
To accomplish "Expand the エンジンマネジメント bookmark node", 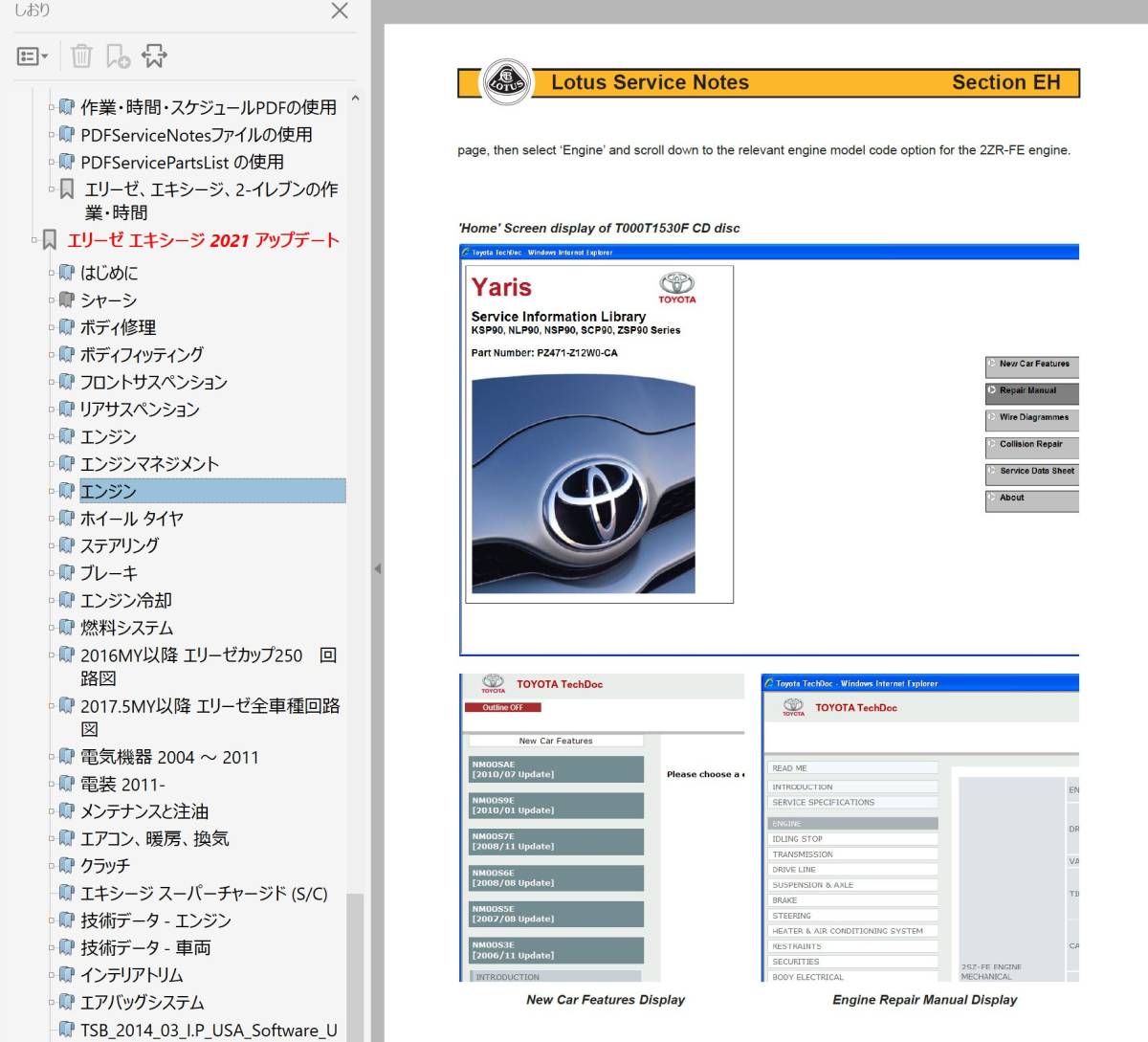I will [52, 463].
